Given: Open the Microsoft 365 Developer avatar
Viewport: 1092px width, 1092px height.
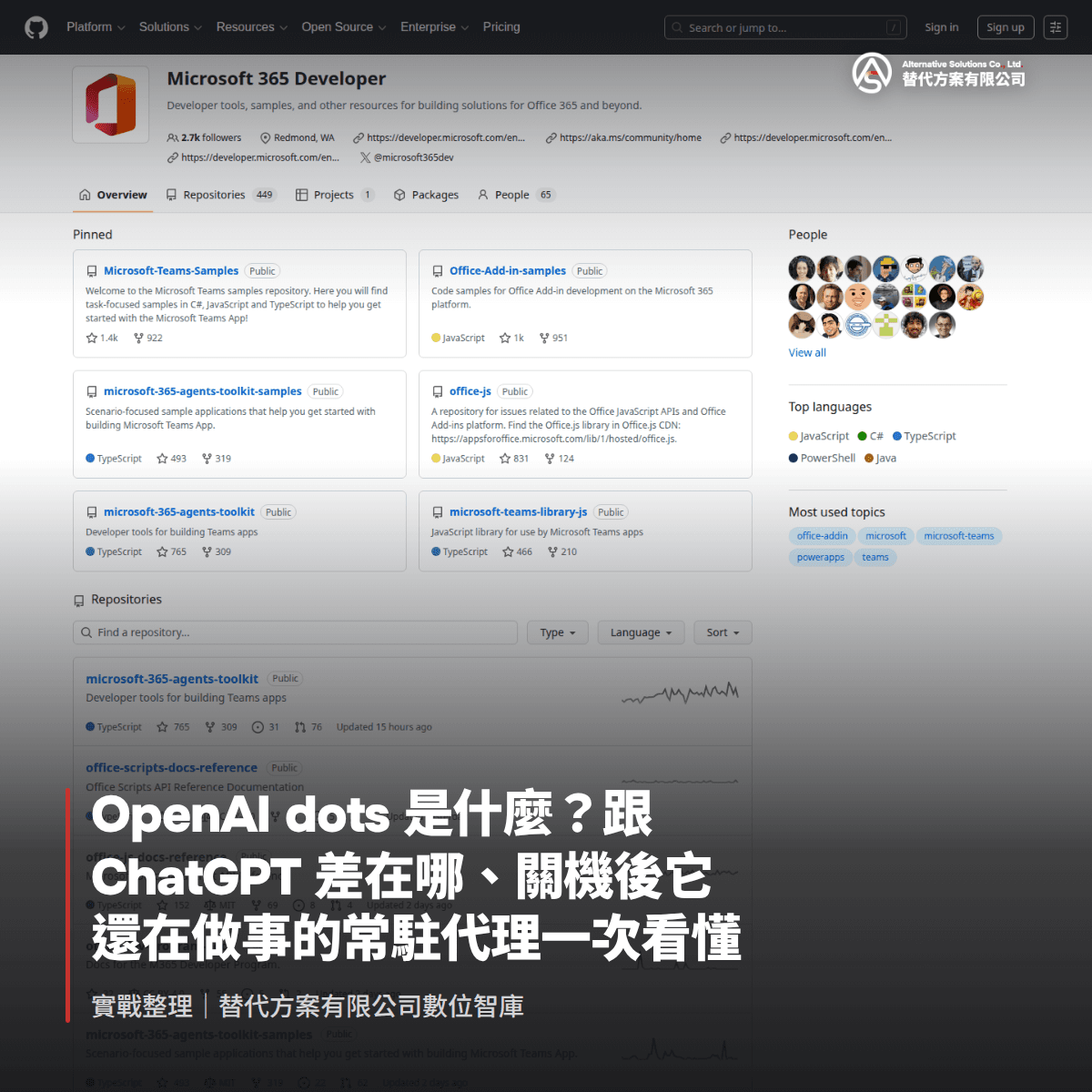Looking at the screenshot, I should [x=110, y=105].
